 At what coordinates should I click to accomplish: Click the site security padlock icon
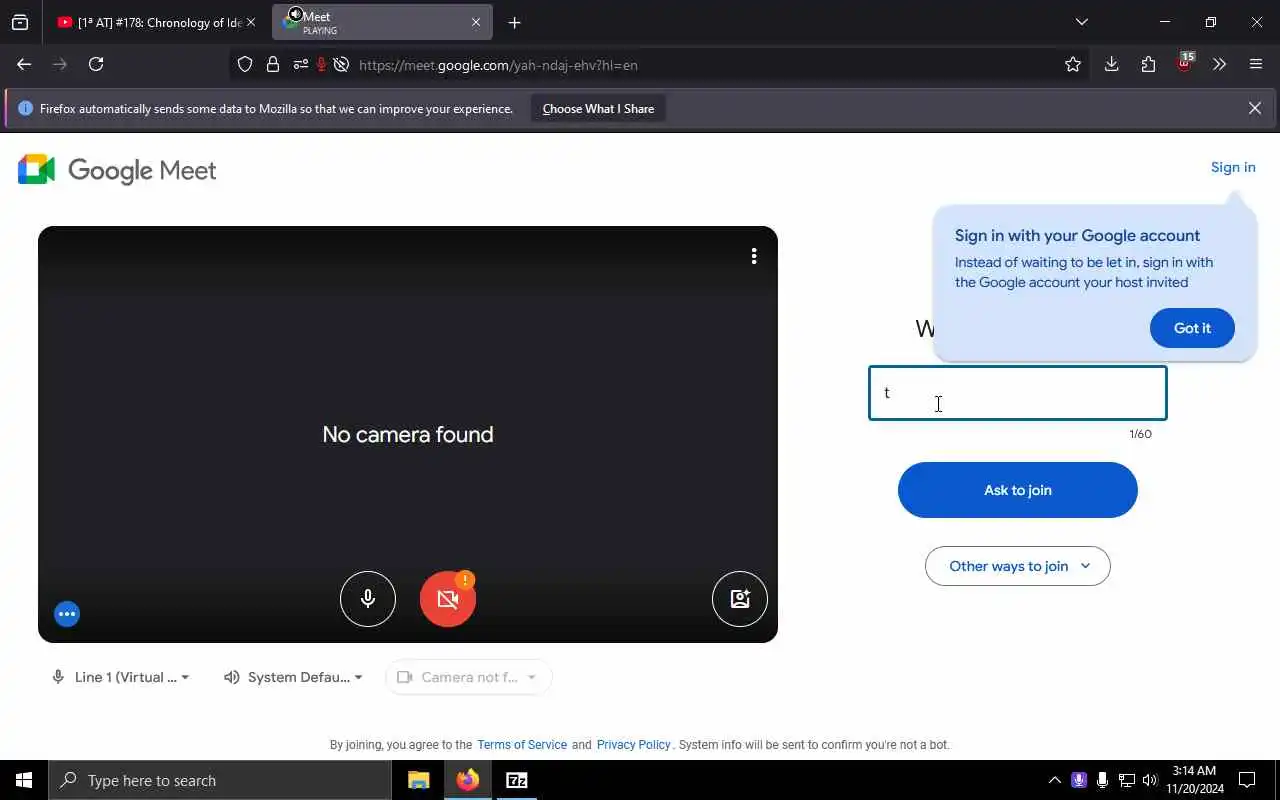(273, 65)
